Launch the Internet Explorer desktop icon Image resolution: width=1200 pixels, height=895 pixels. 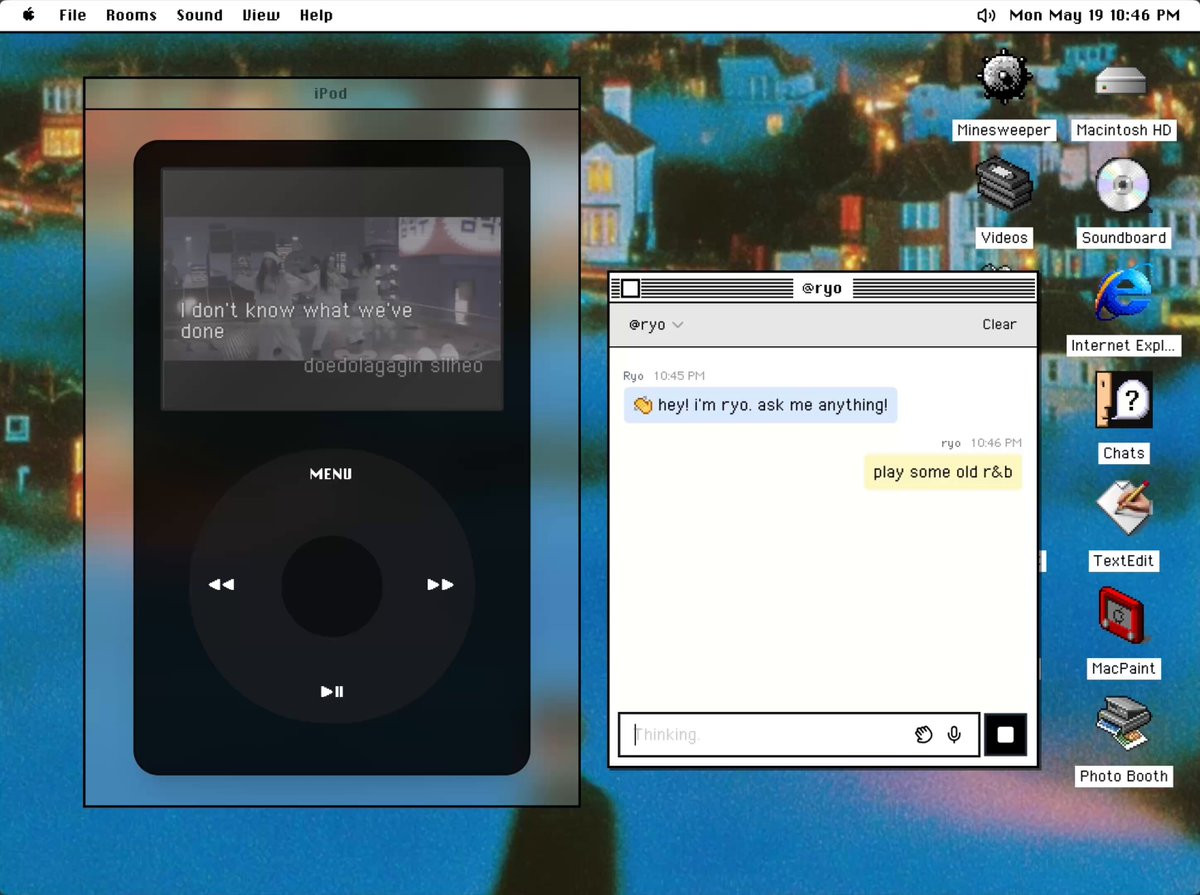tap(1122, 293)
